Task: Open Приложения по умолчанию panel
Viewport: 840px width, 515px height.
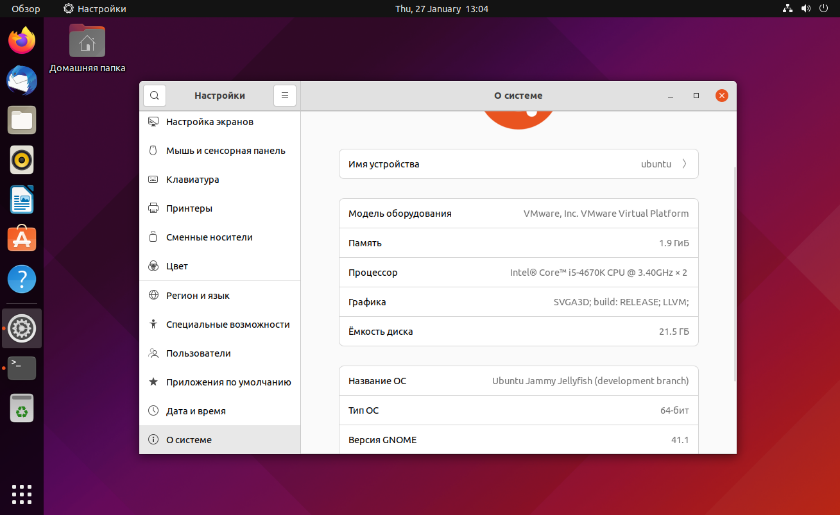Action: tap(220, 382)
